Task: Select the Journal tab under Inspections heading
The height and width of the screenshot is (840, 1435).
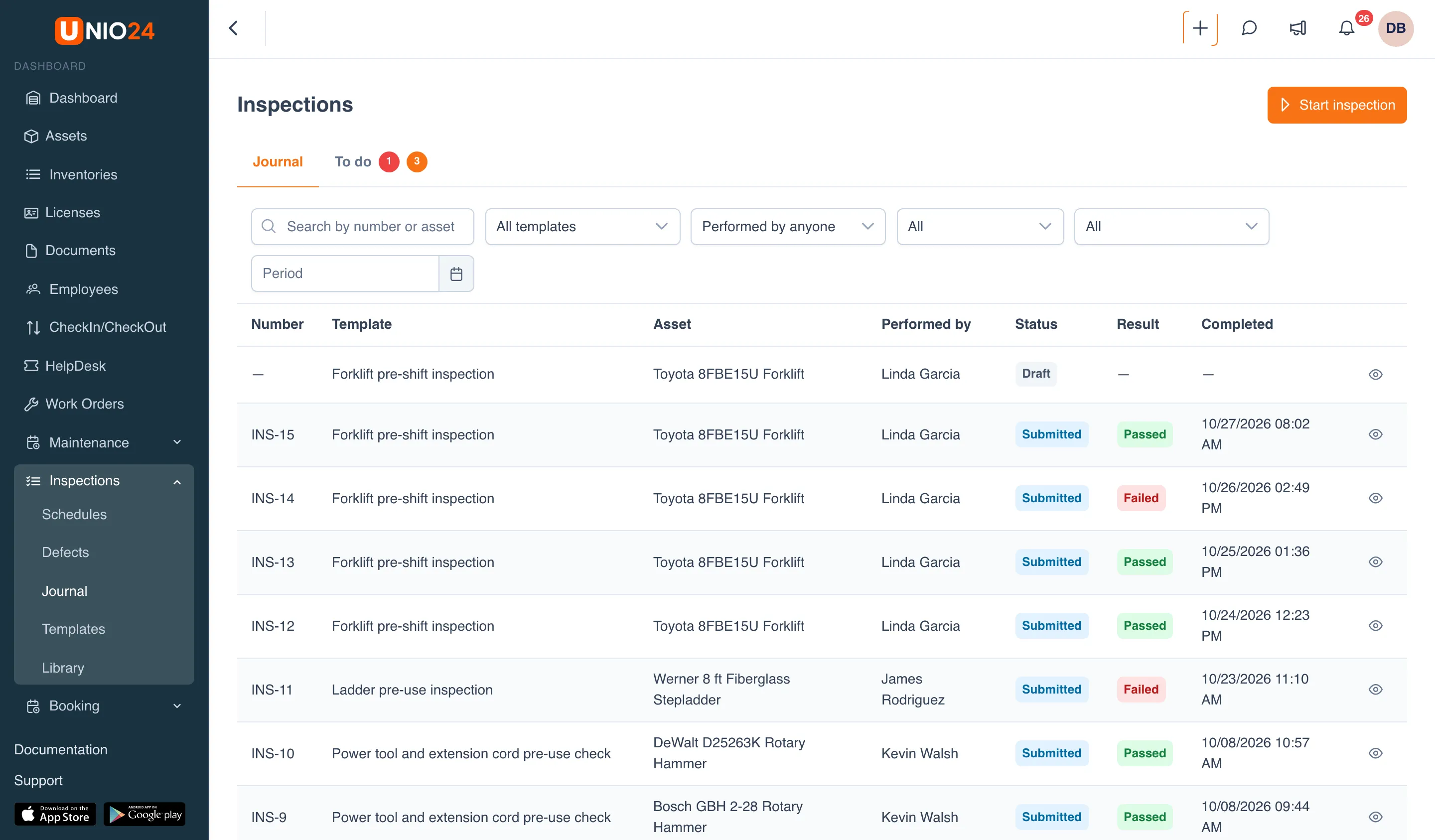Action: (278, 162)
